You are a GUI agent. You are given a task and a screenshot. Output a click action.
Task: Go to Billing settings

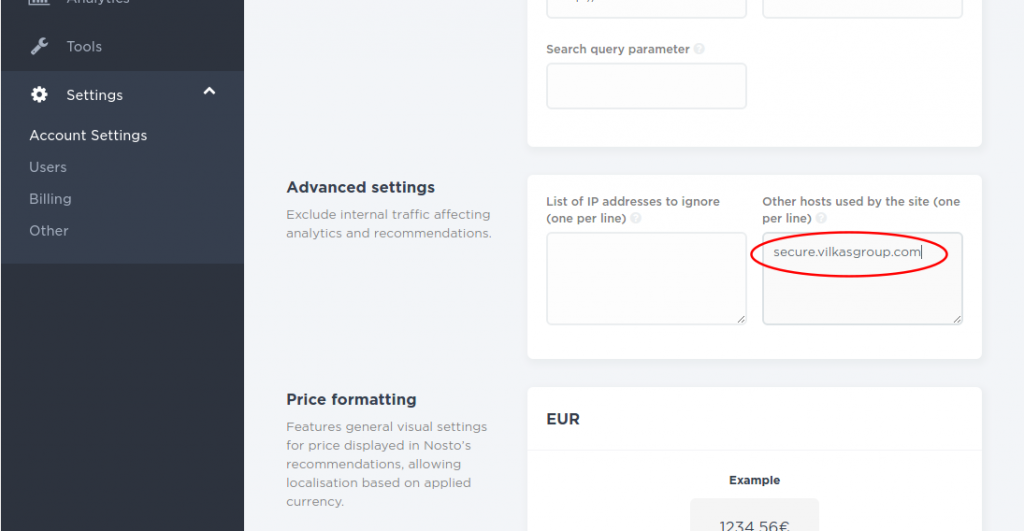point(50,199)
